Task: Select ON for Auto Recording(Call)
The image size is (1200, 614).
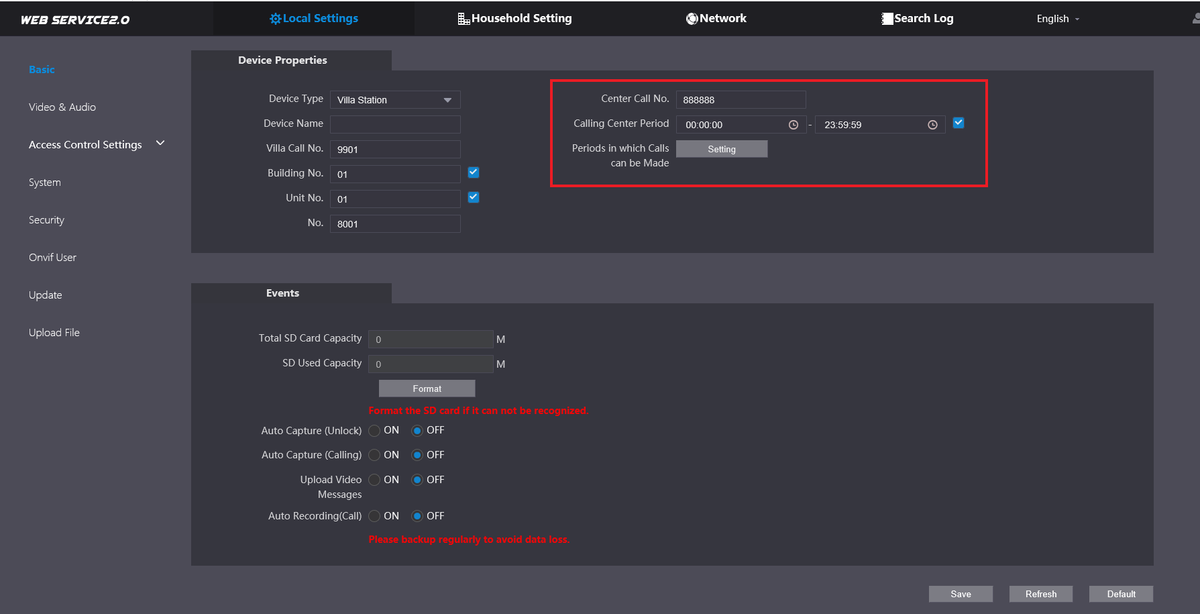Action: point(374,517)
